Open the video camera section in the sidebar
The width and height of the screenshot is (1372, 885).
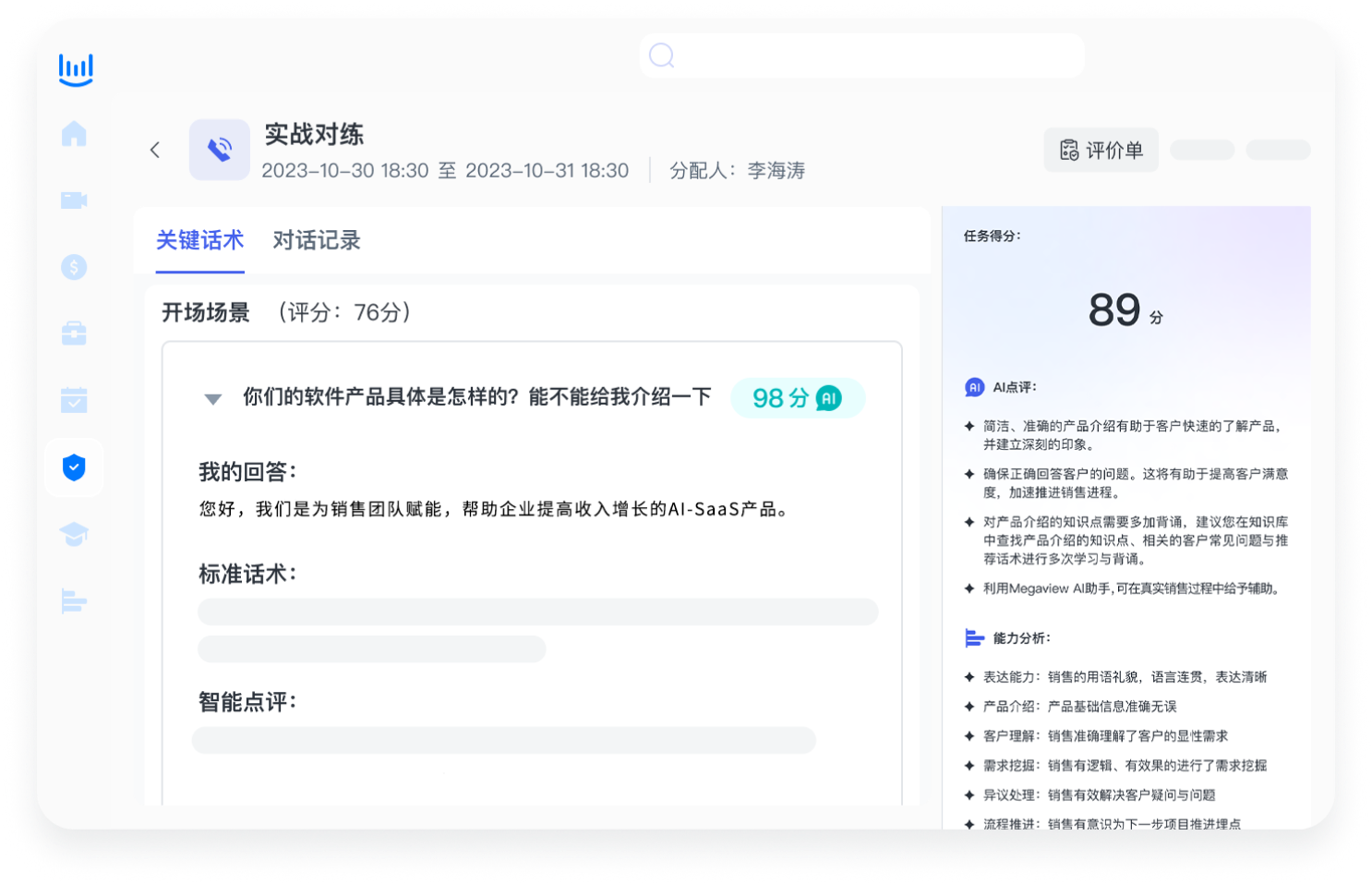[74, 200]
